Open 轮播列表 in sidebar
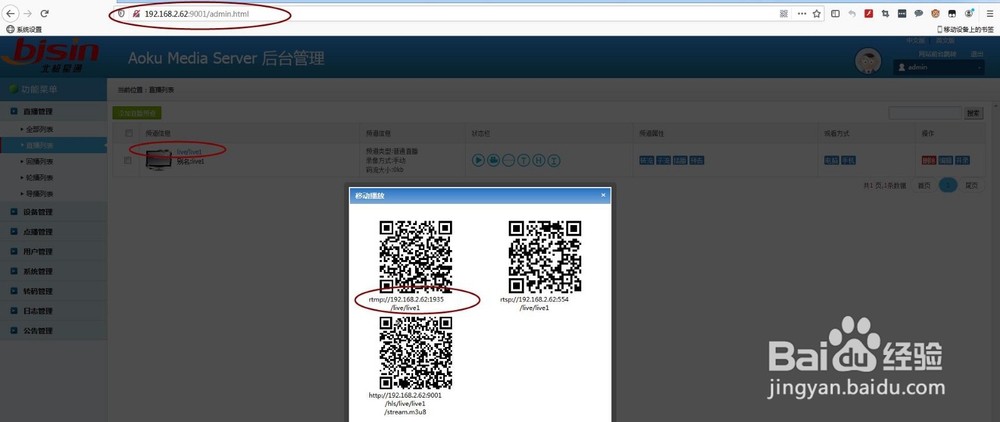 (x=54, y=177)
